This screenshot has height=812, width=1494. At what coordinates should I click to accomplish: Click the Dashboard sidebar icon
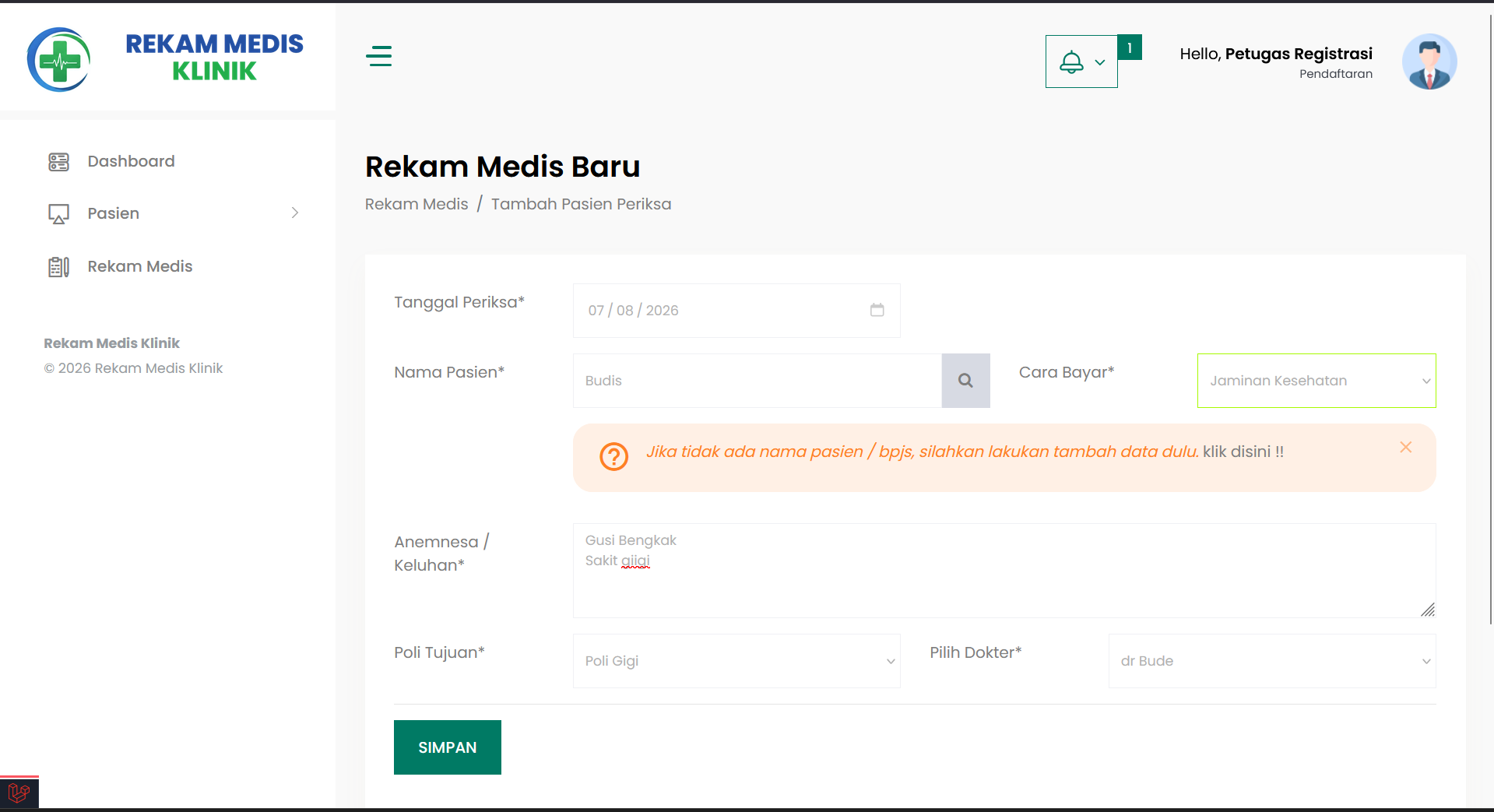coord(58,162)
